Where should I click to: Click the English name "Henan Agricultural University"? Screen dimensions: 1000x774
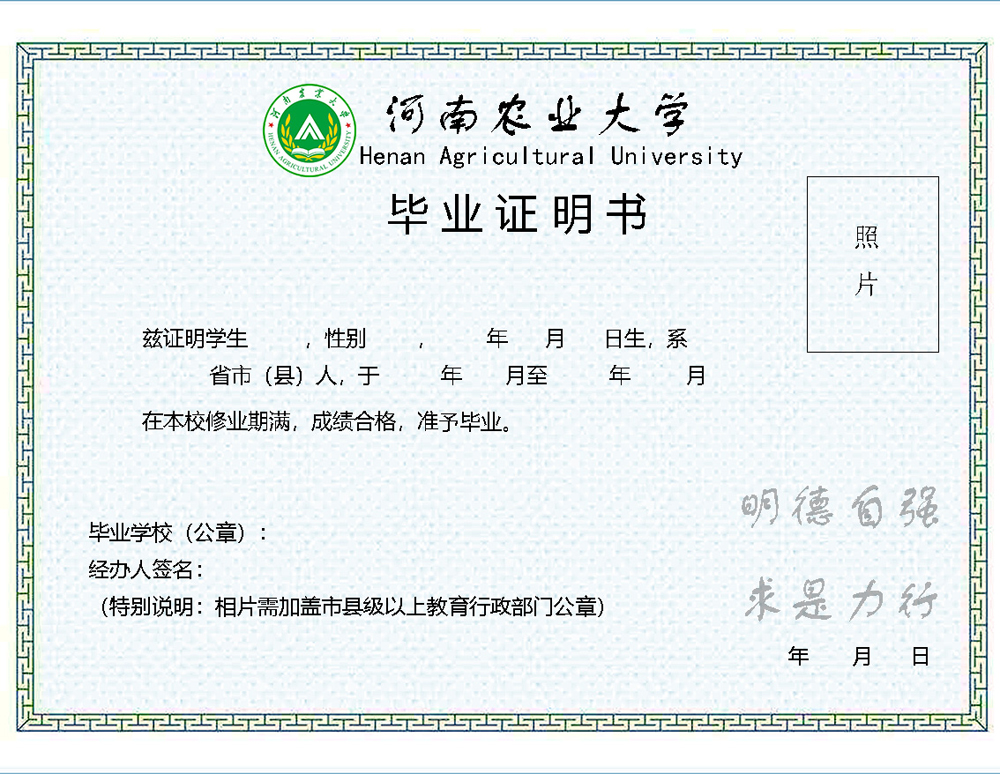pyautogui.click(x=551, y=156)
